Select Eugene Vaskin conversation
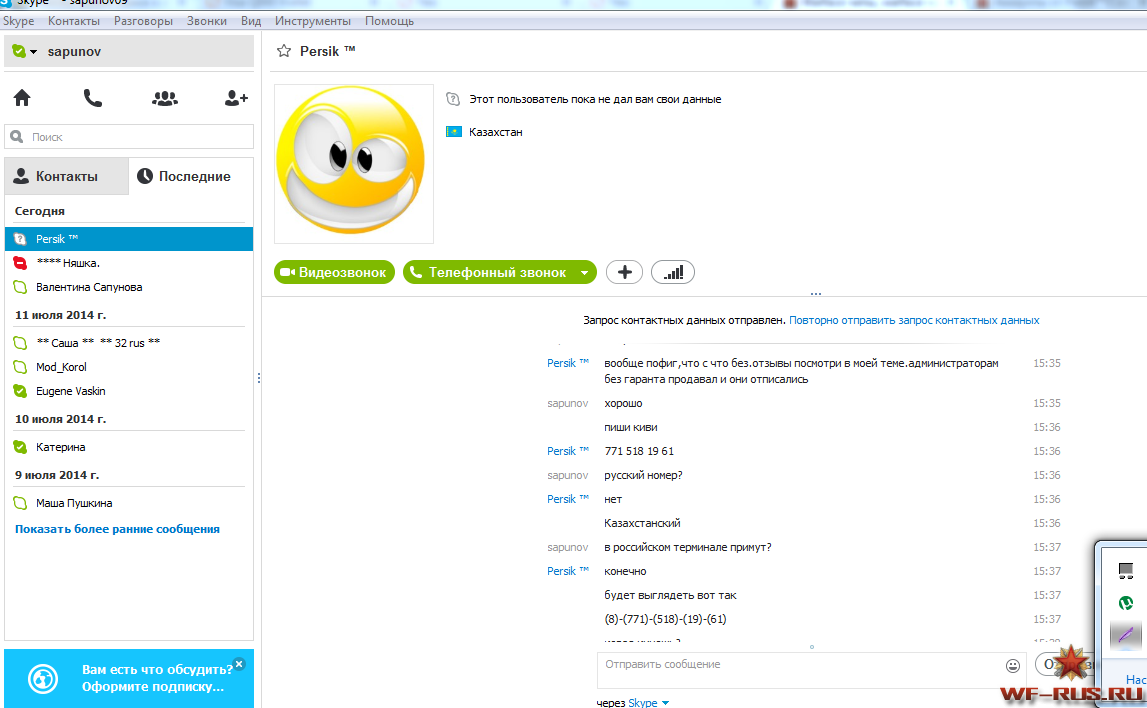The height and width of the screenshot is (708, 1147). click(70, 391)
